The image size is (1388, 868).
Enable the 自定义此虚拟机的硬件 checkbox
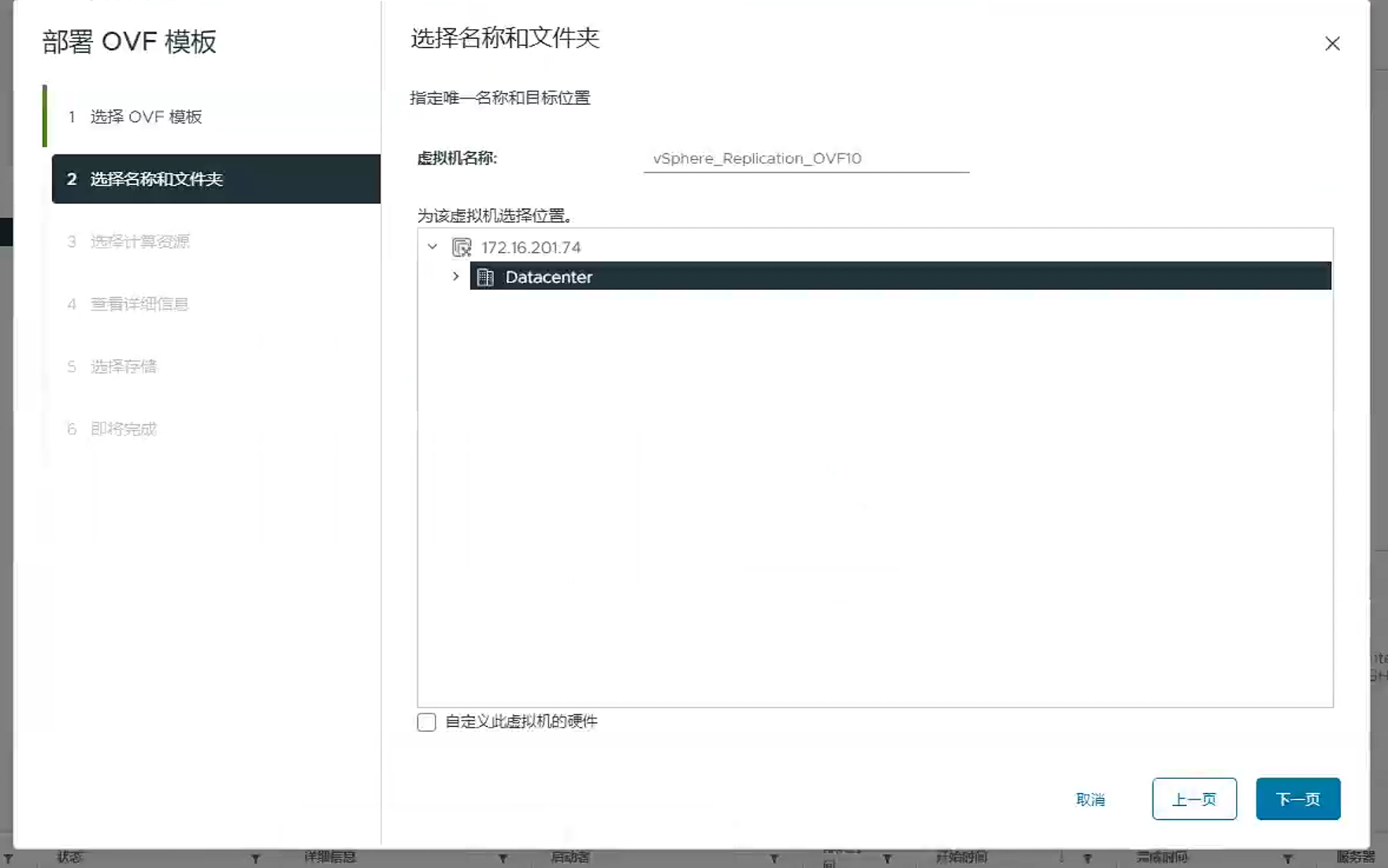click(x=426, y=722)
